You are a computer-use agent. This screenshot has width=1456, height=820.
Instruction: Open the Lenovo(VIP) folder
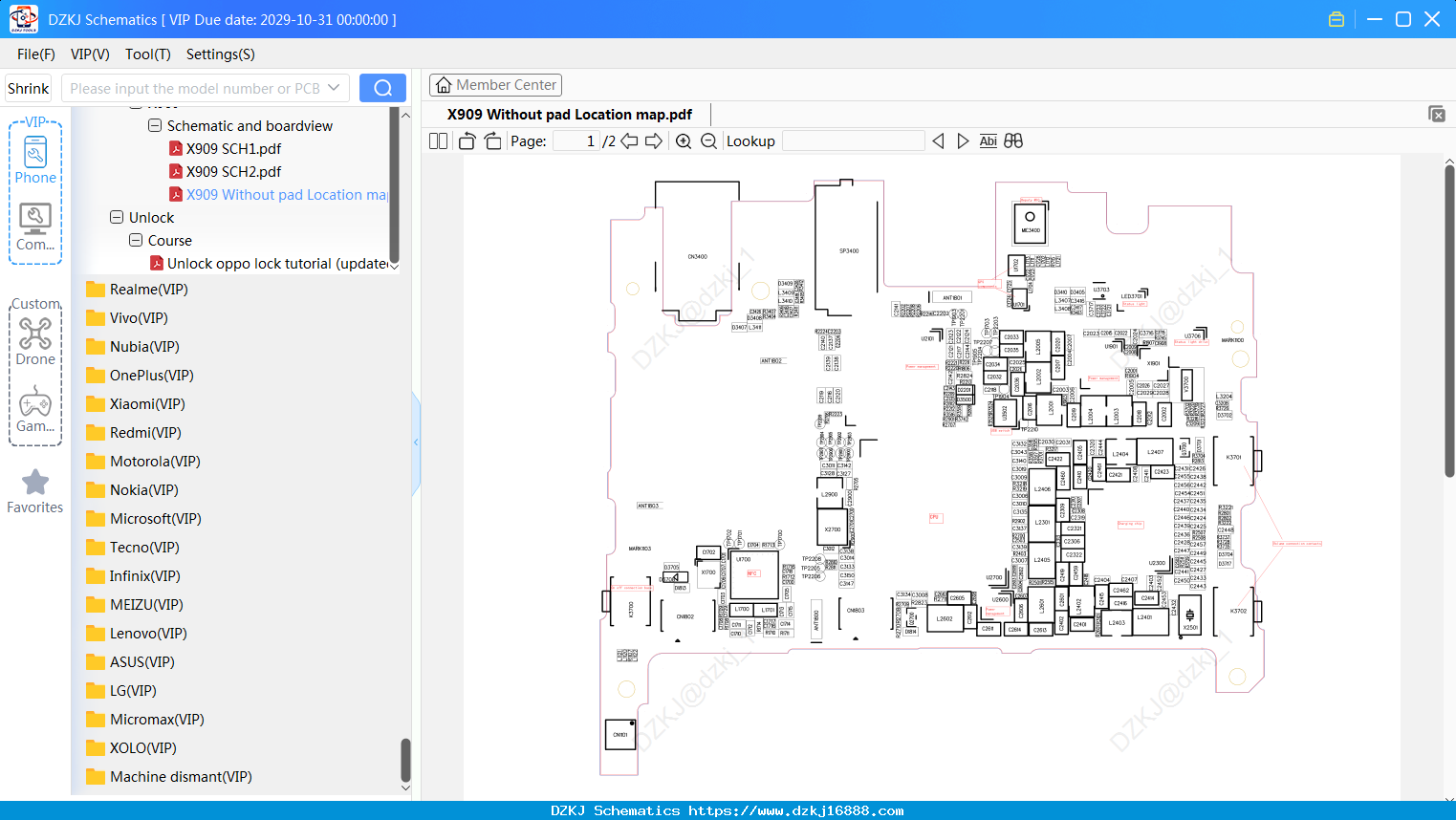point(136,634)
